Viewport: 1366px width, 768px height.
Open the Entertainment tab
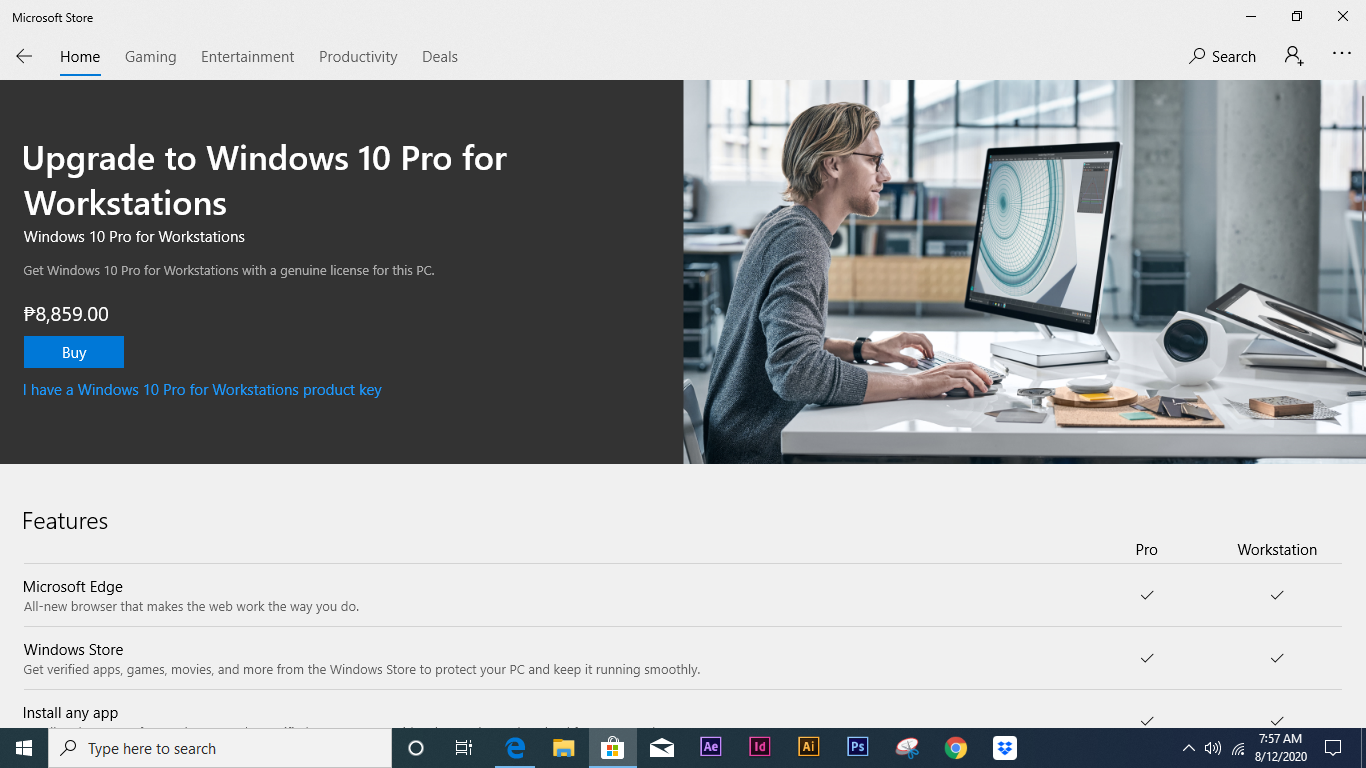tap(248, 57)
